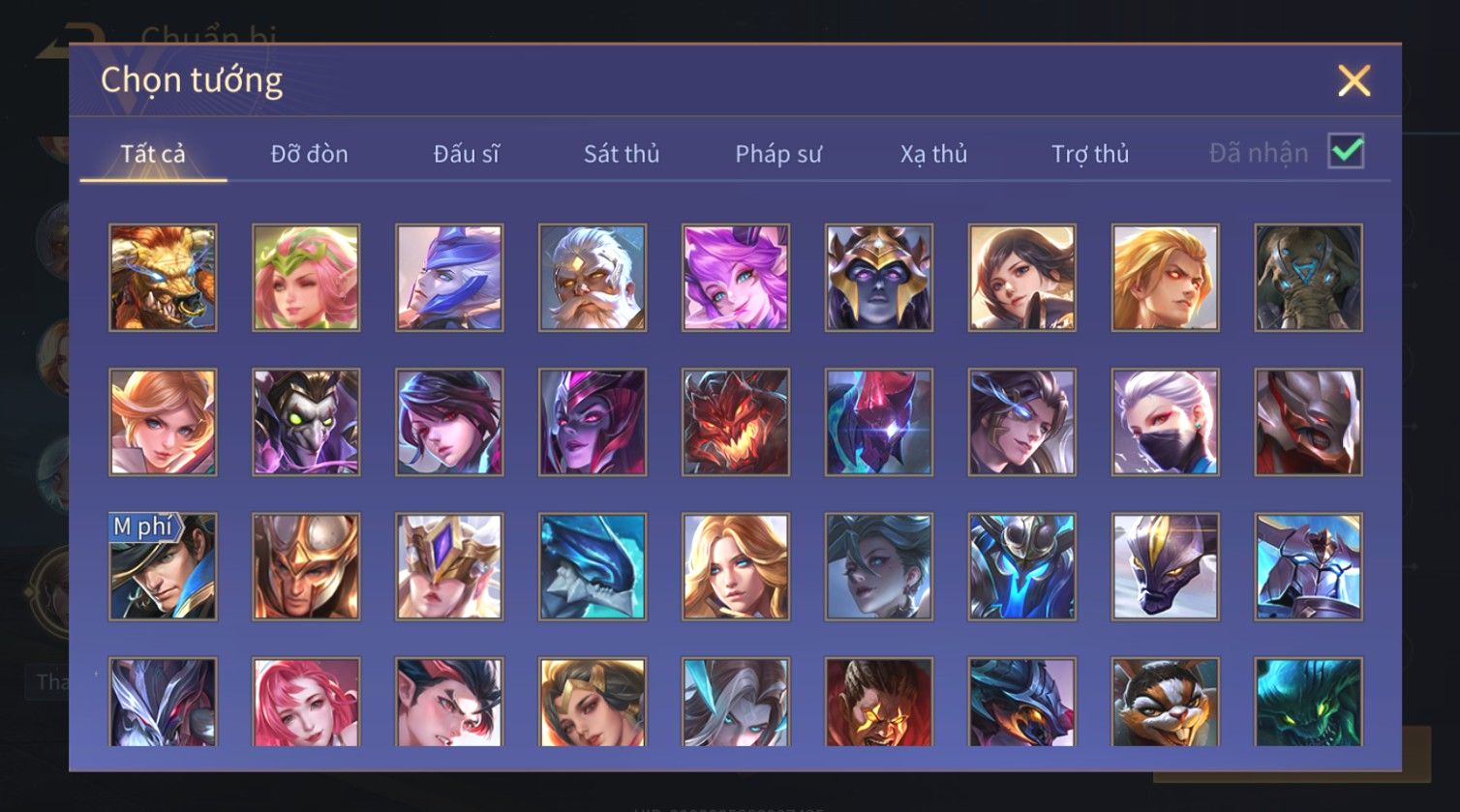
Task: Select the Tất cả tab
Action: [153, 154]
